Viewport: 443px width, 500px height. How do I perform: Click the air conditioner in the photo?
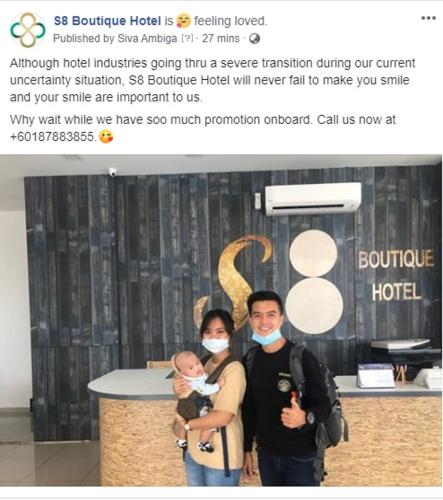pyautogui.click(x=313, y=199)
